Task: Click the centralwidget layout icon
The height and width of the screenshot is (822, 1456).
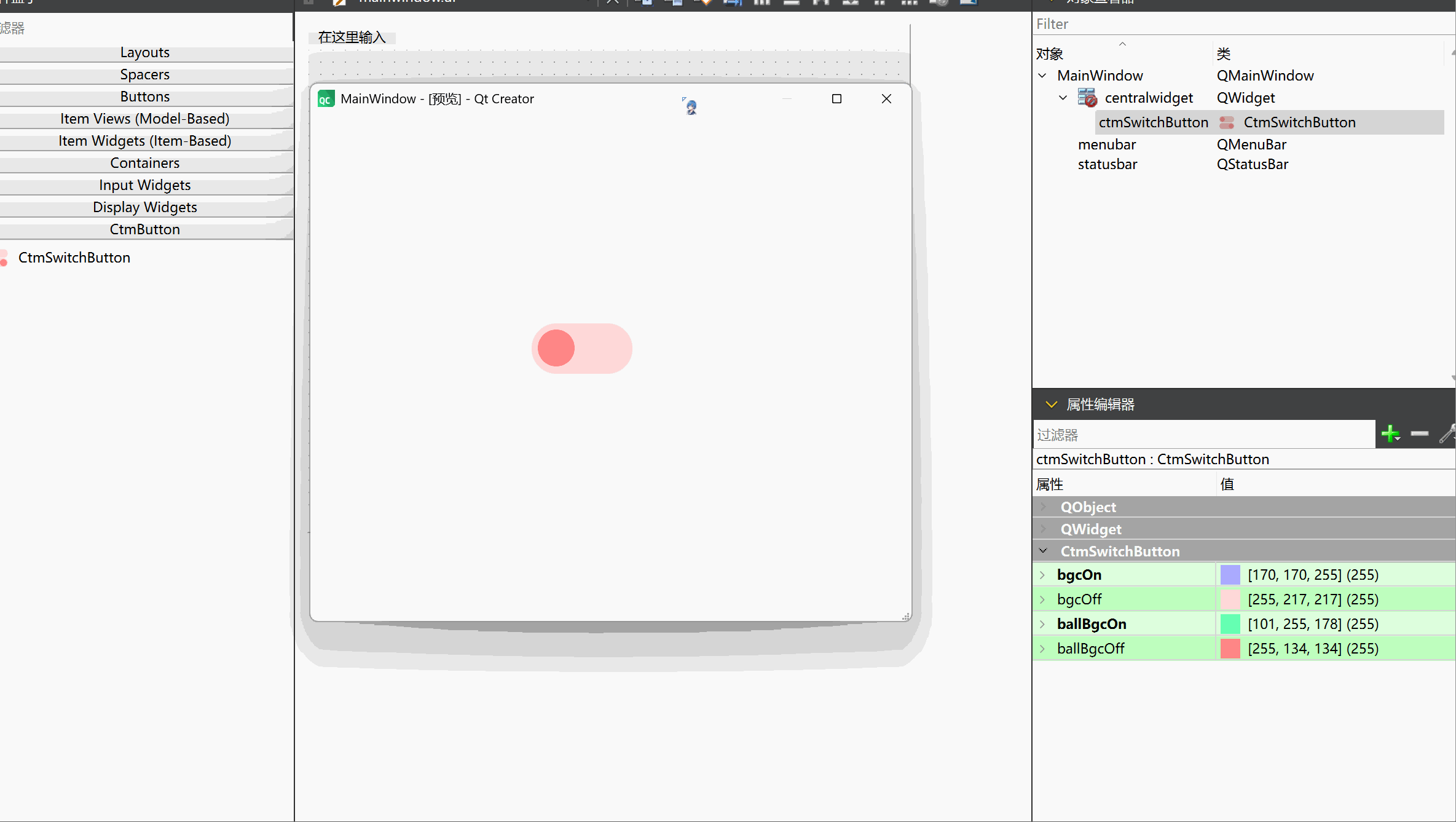Action: point(1087,98)
